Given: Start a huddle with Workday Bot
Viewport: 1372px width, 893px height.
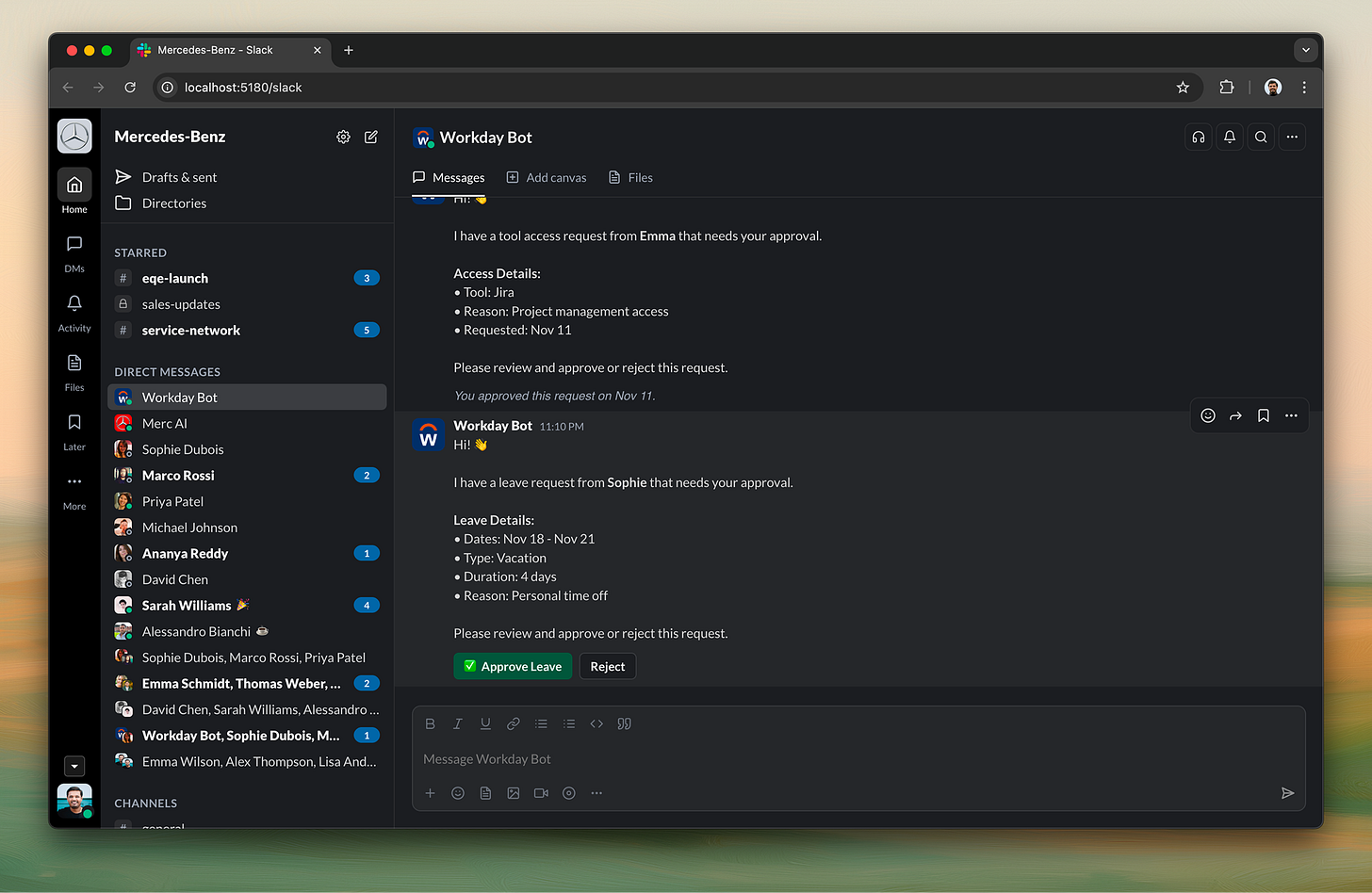Looking at the screenshot, I should click(x=1198, y=137).
